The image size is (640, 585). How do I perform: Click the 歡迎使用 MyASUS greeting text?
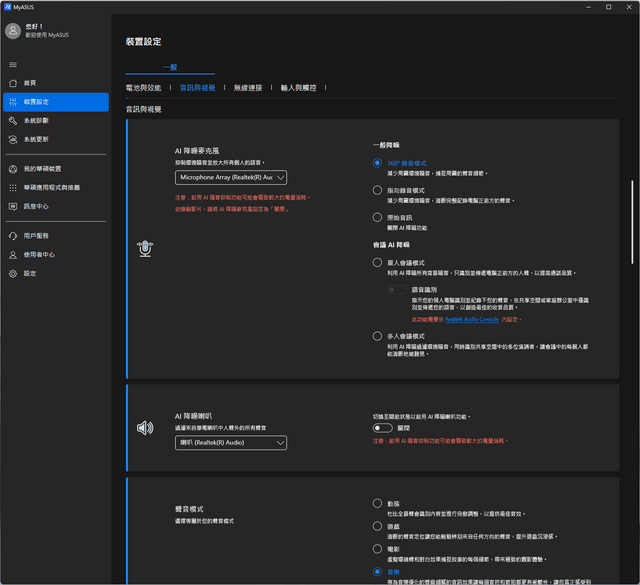[x=47, y=35]
